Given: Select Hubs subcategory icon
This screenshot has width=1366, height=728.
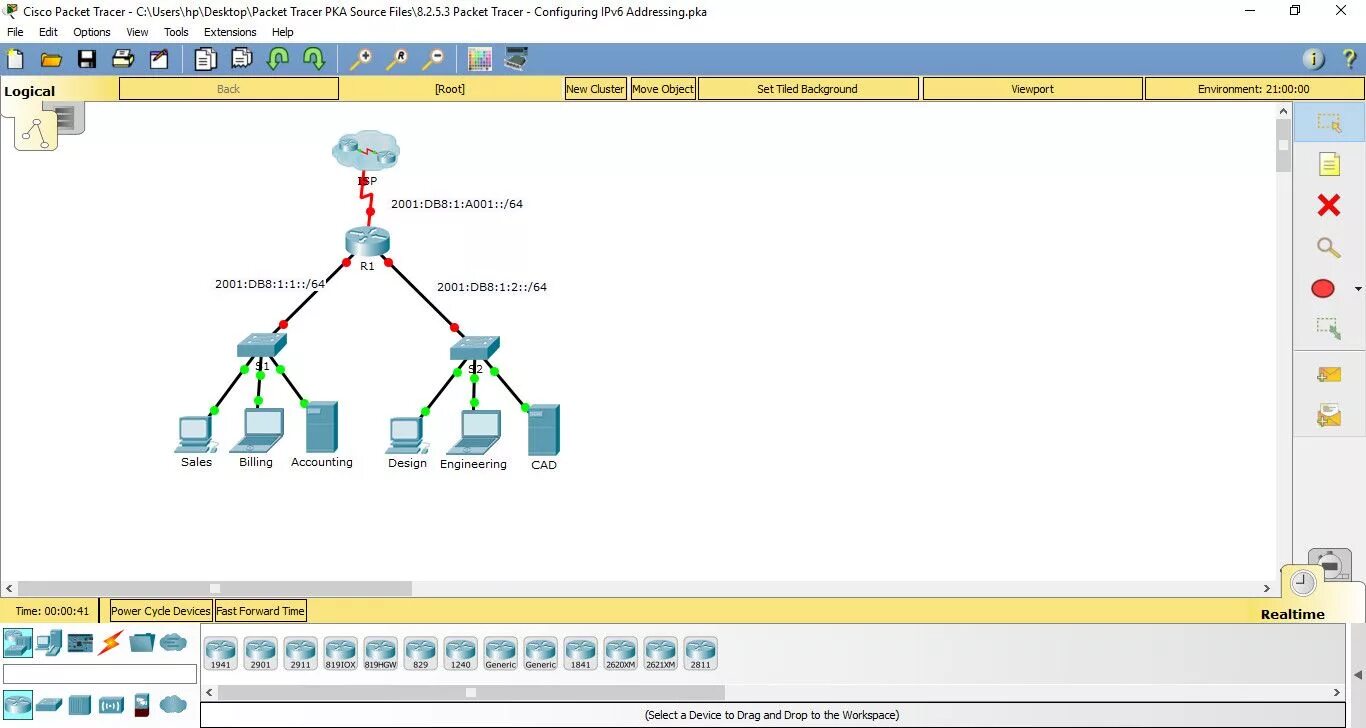Looking at the screenshot, I should 80,704.
